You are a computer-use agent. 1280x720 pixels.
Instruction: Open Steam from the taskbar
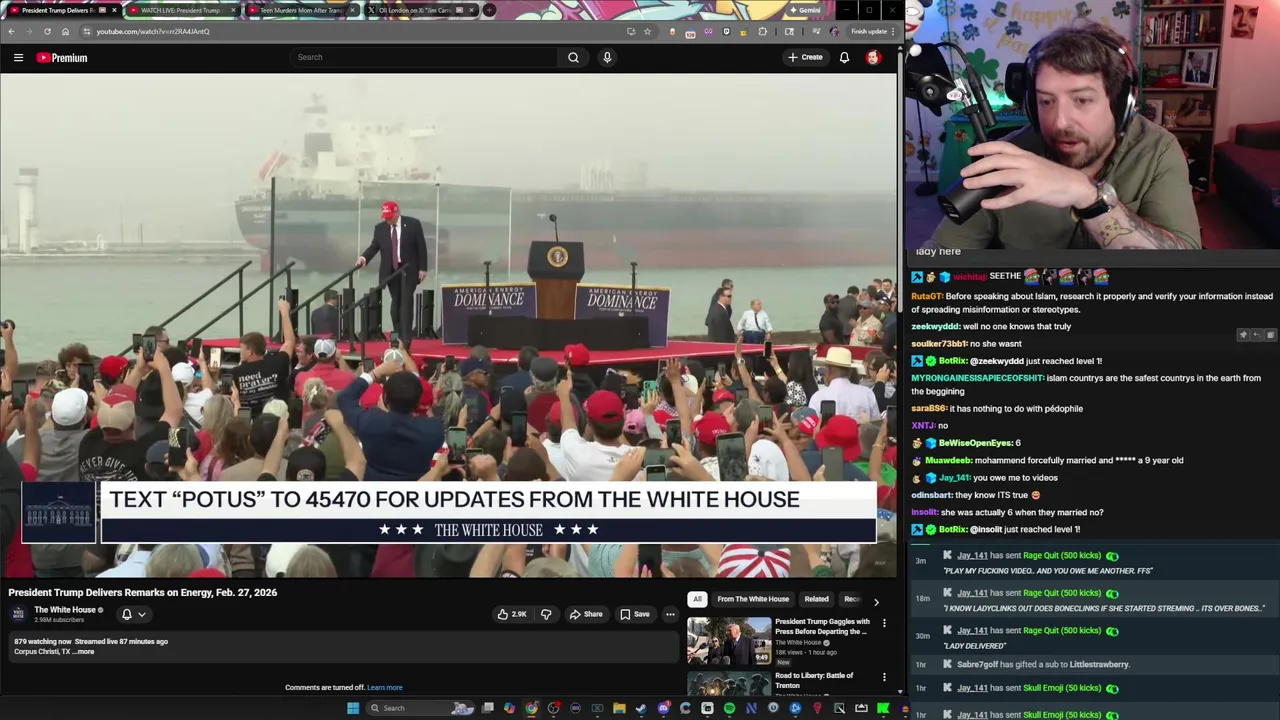tap(641, 708)
